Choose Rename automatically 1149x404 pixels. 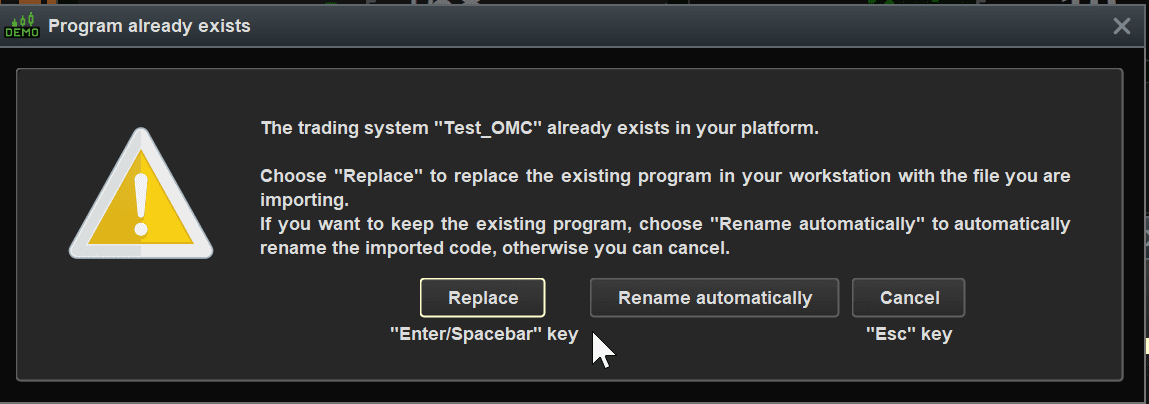pos(714,298)
